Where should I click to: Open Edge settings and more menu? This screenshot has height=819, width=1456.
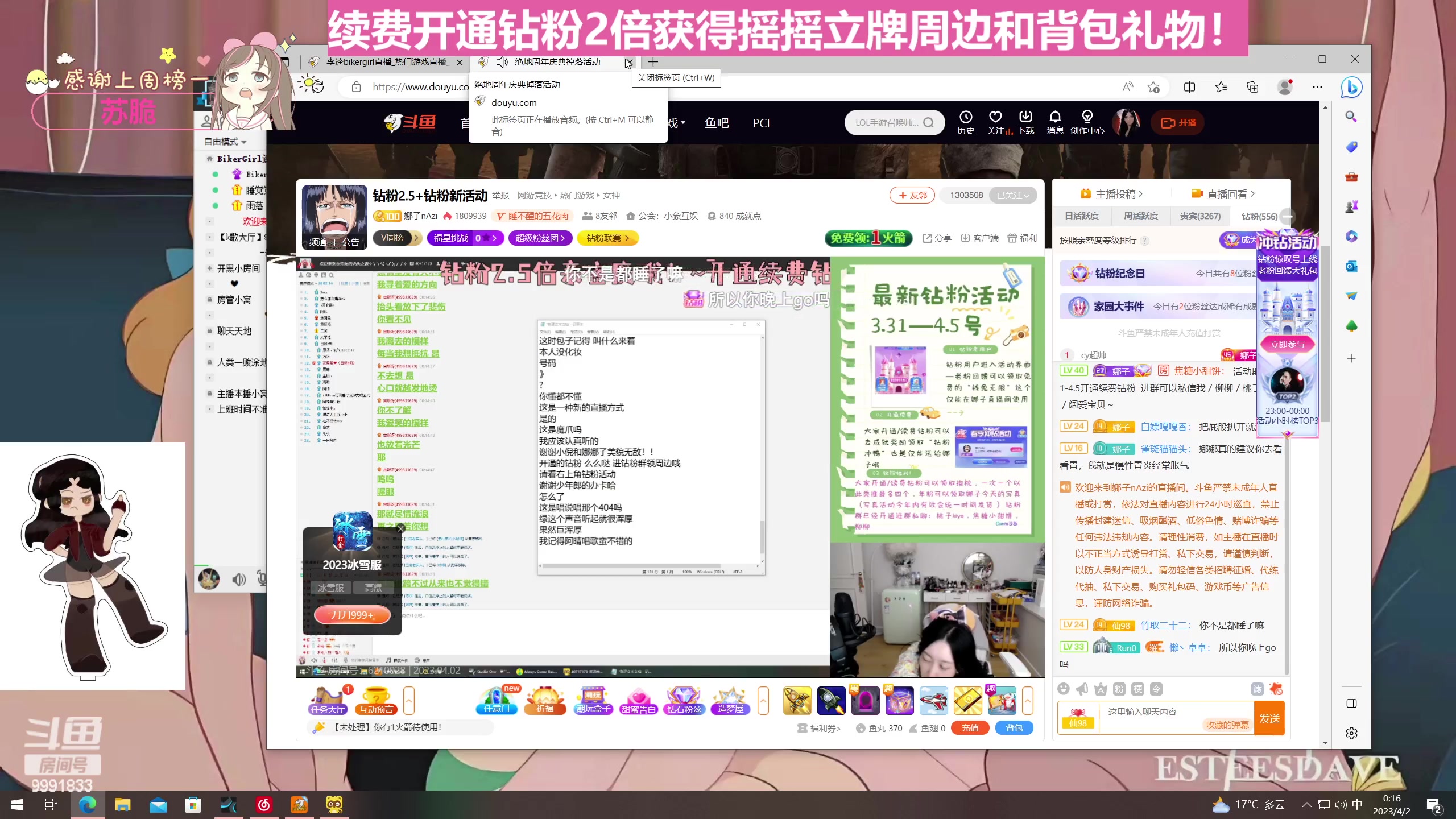(1317, 87)
